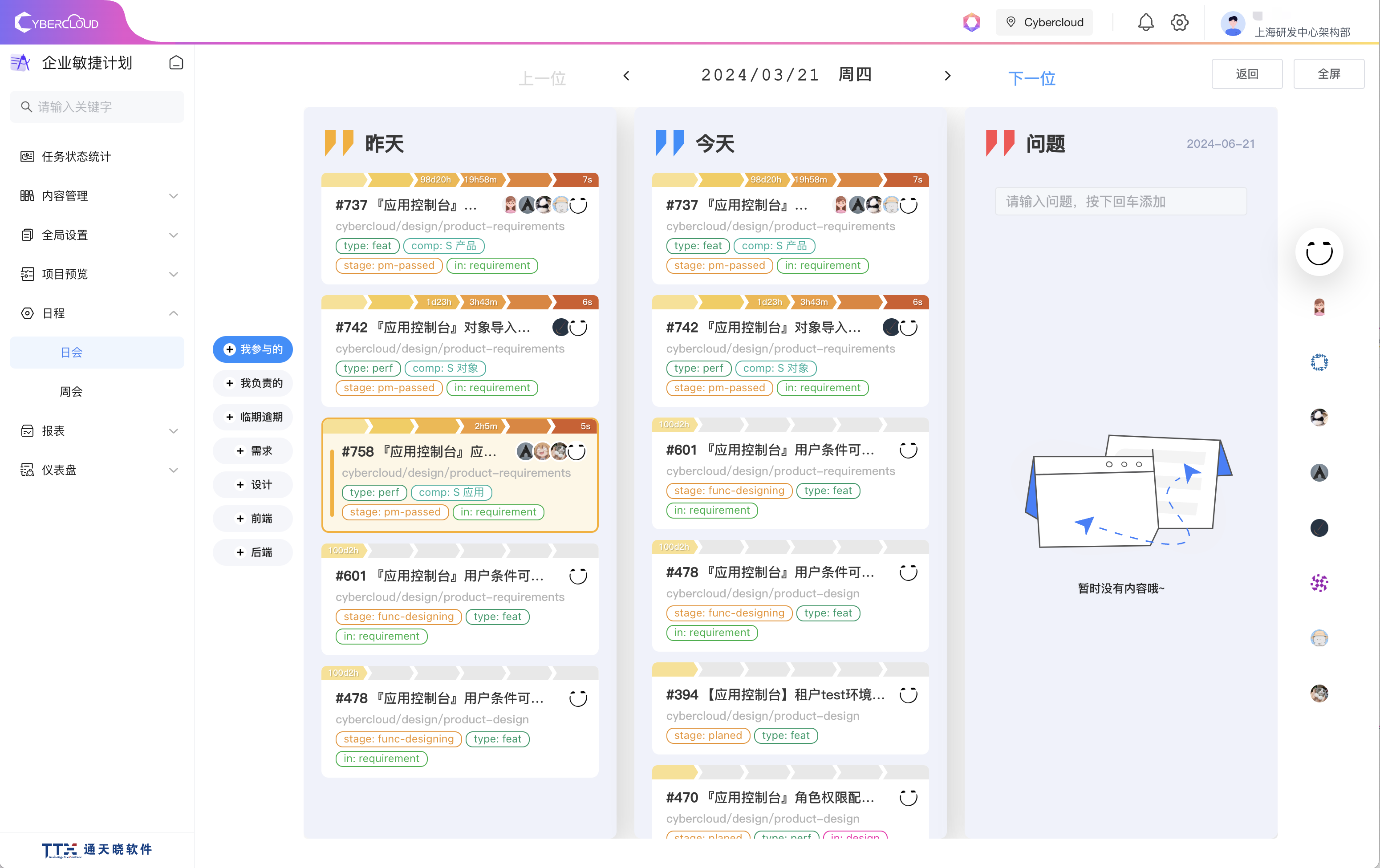Screen dimensions: 1380x868
Task: Click the 全屏 button
Action: pyautogui.click(x=1328, y=74)
